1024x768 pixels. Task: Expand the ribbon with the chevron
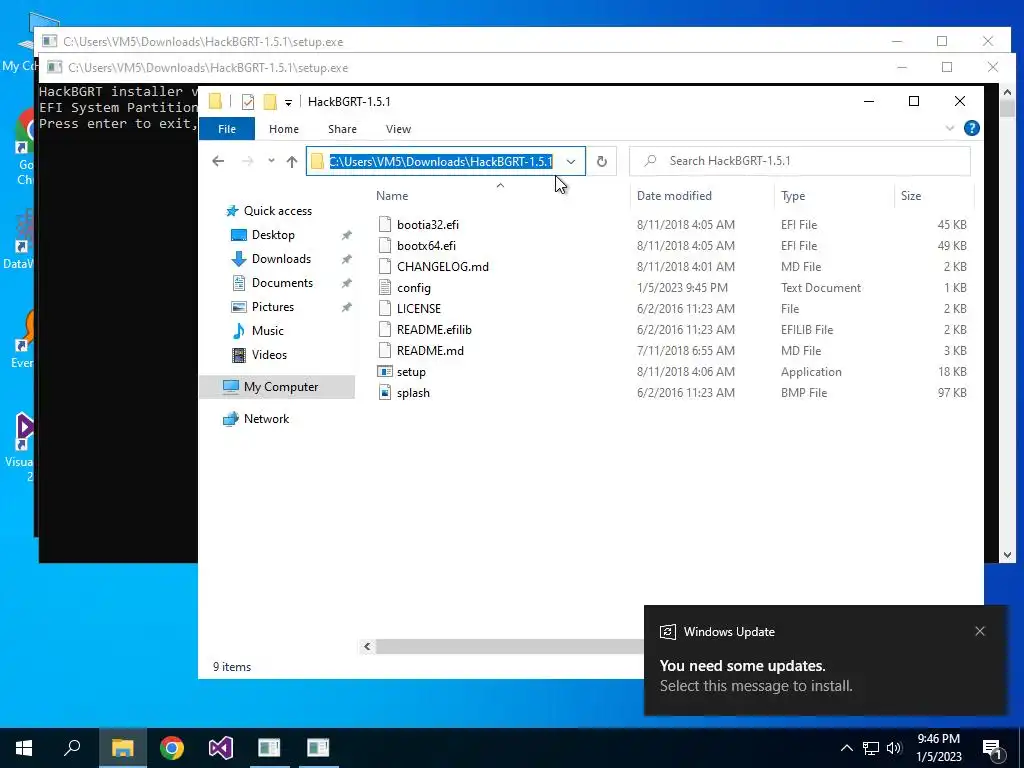point(950,128)
